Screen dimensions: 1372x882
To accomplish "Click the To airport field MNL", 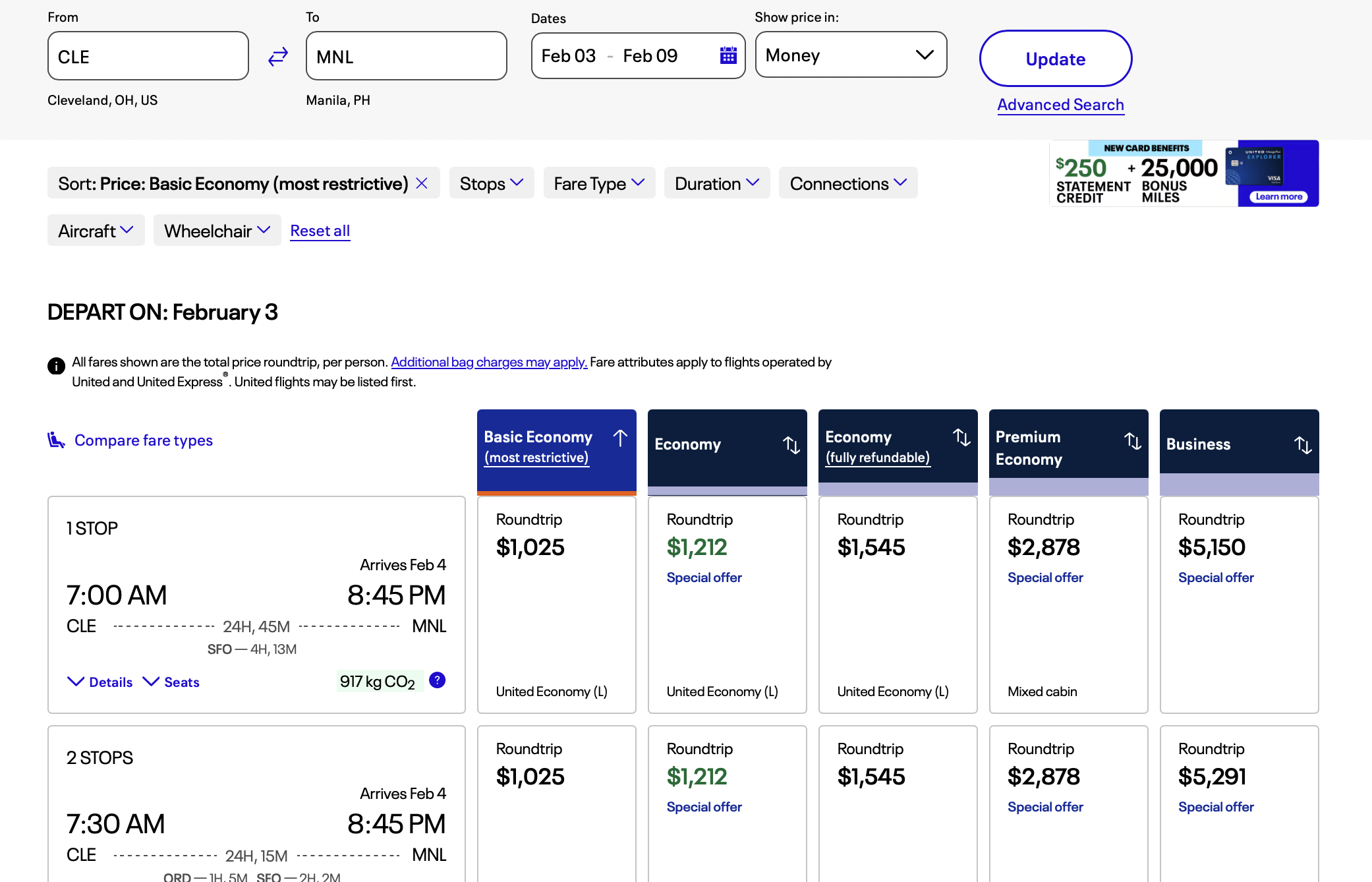I will (x=407, y=56).
